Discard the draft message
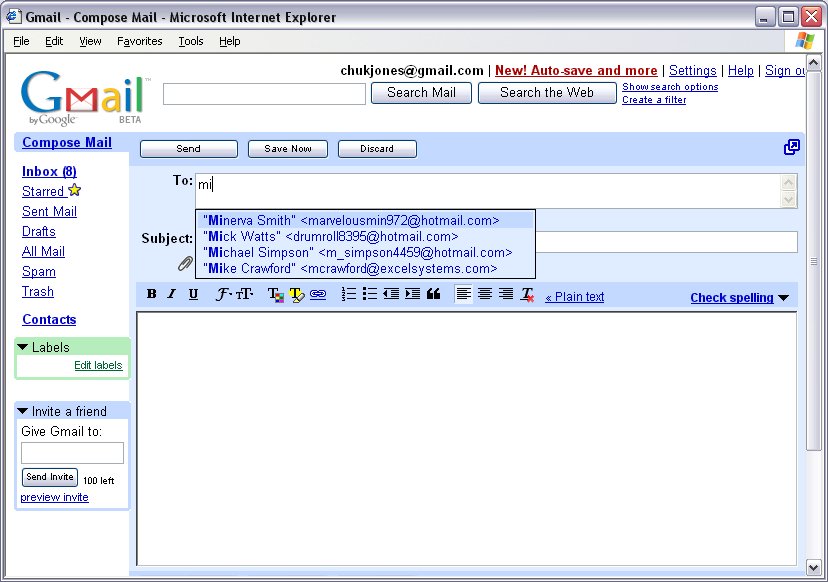Image resolution: width=828 pixels, height=582 pixels. click(x=377, y=149)
